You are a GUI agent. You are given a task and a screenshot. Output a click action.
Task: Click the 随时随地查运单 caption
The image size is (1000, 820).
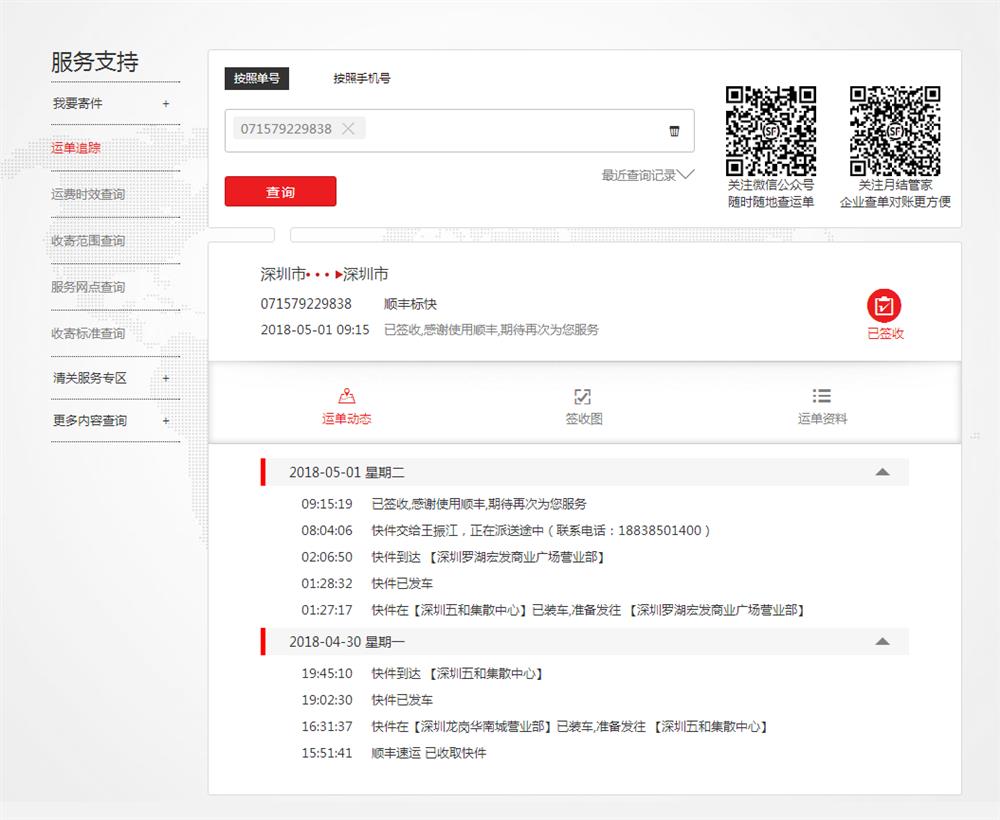[771, 201]
